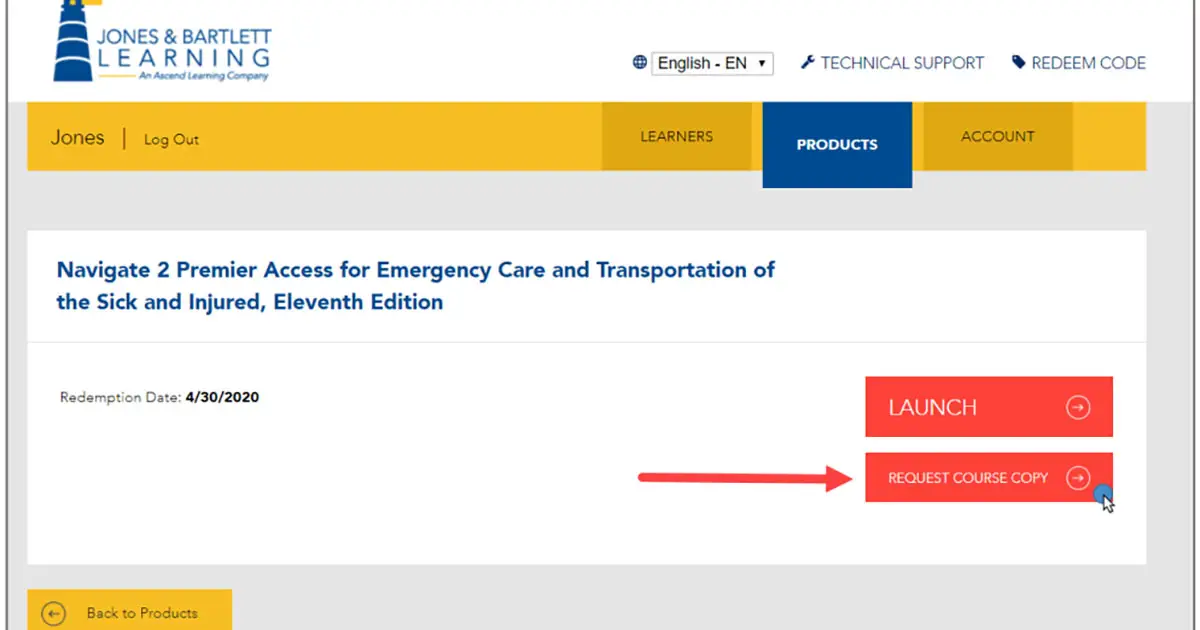
Task: Click the circled arrow on the Launch button
Action: [1078, 407]
